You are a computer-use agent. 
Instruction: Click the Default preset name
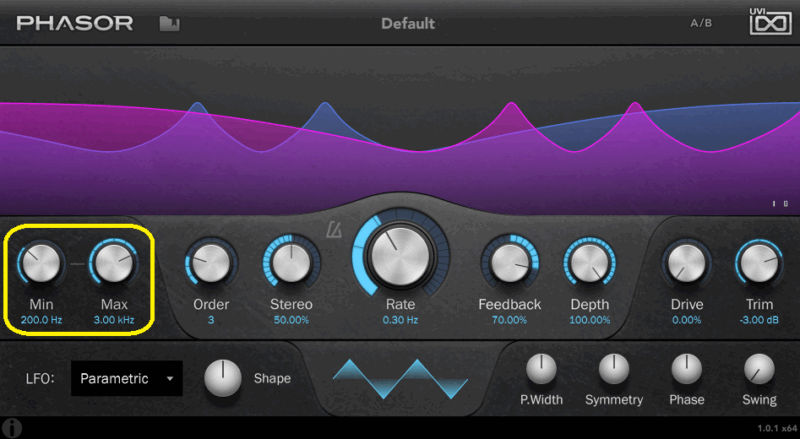[x=408, y=23]
